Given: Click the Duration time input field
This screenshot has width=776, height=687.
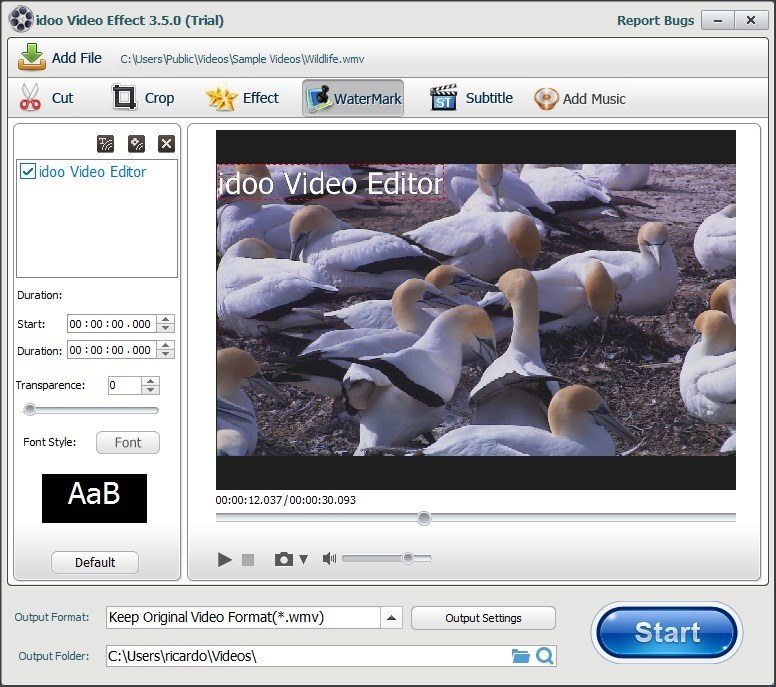Looking at the screenshot, I should tap(111, 350).
